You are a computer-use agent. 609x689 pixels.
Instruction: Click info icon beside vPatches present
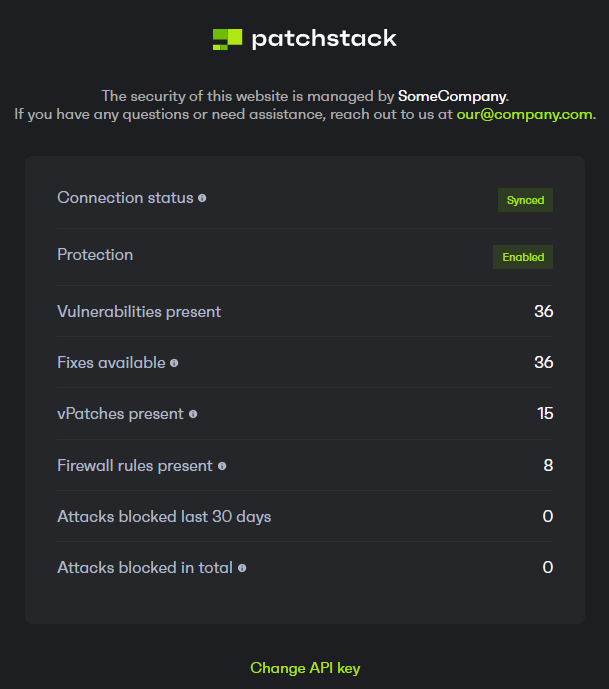(x=193, y=414)
